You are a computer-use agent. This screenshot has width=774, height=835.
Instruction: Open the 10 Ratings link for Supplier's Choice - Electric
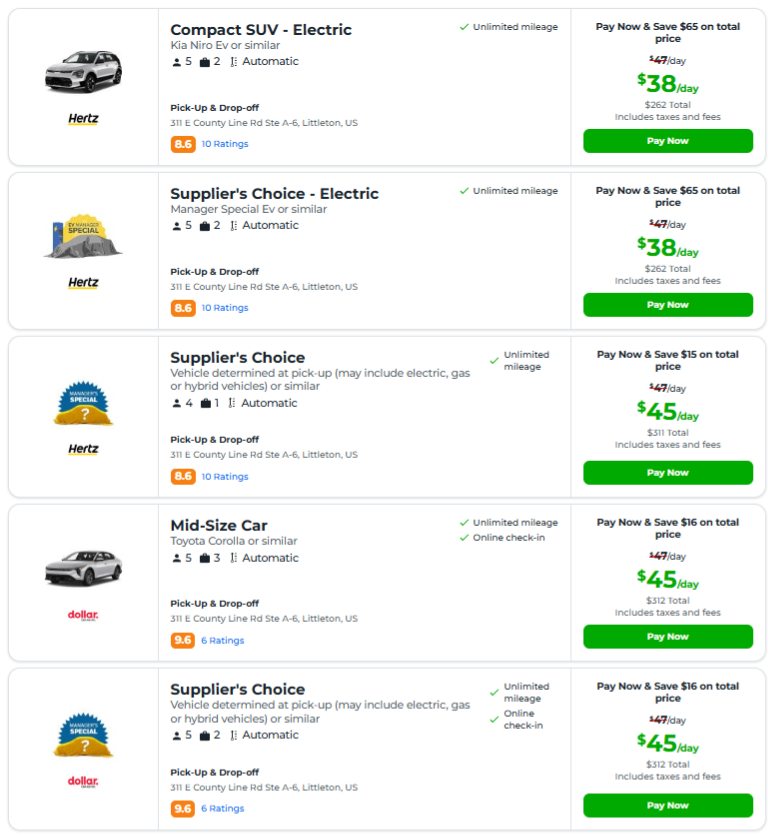225,307
